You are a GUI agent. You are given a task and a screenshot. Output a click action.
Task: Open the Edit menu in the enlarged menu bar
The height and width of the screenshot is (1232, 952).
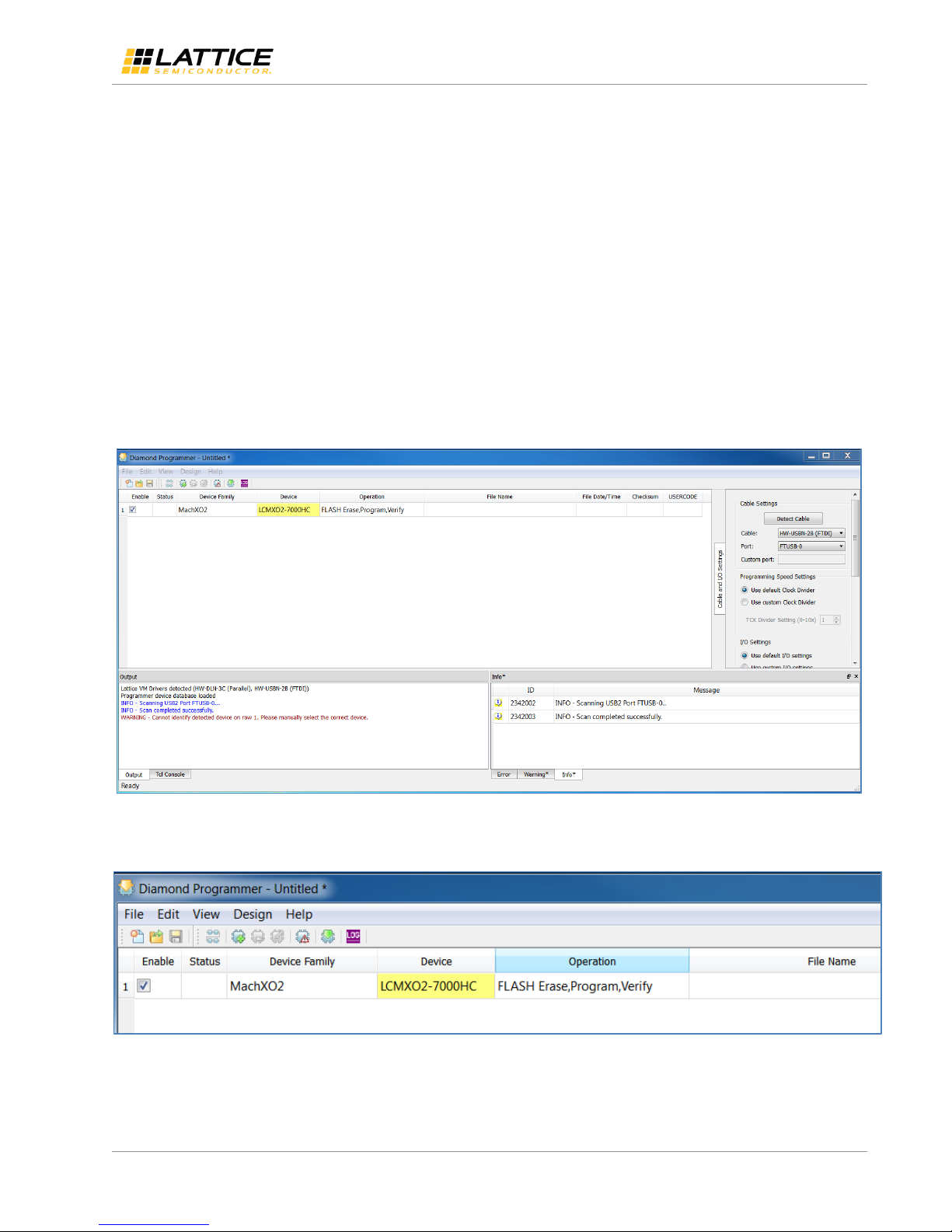tap(168, 914)
